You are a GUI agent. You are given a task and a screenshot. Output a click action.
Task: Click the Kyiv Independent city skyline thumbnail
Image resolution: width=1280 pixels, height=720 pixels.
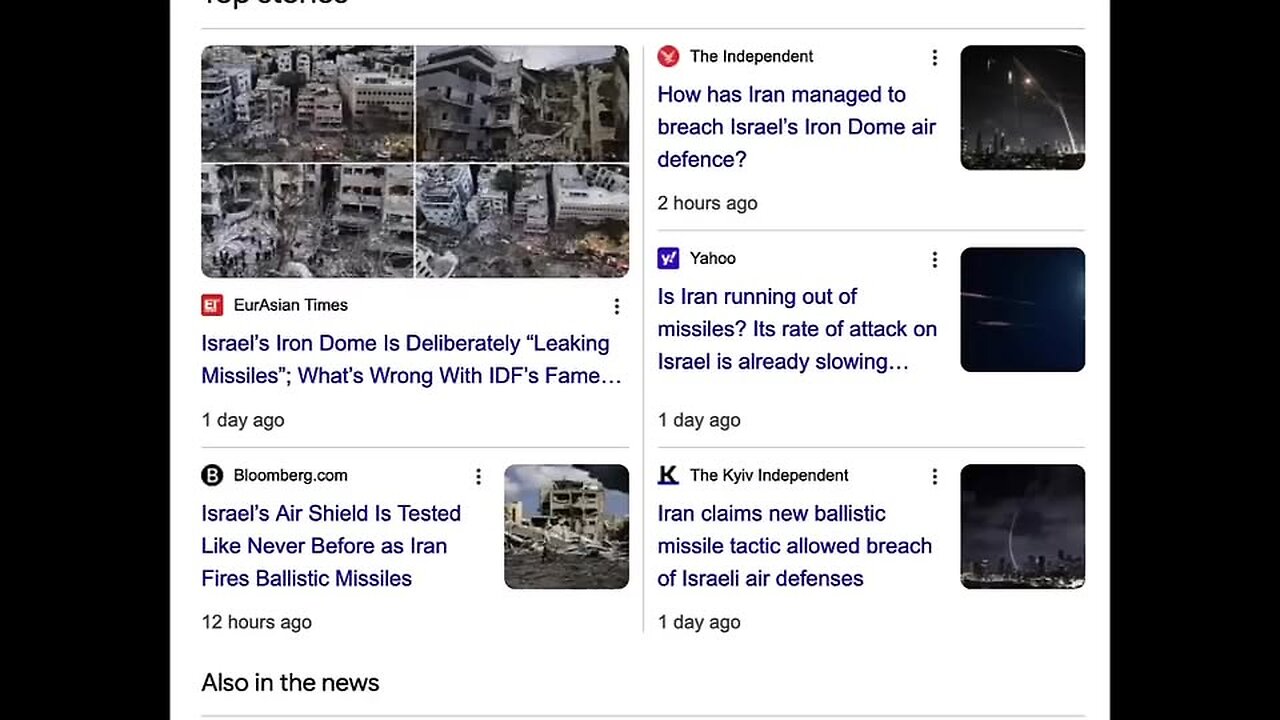pyautogui.click(x=1022, y=526)
